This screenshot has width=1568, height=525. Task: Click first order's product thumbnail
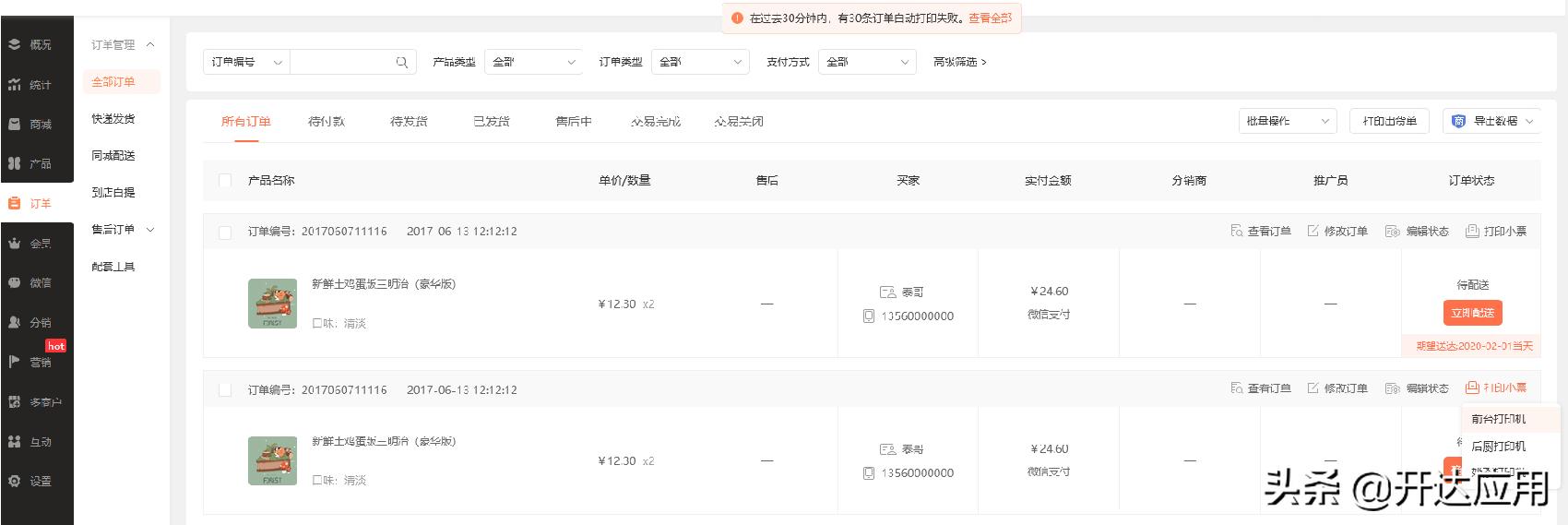pyautogui.click(x=273, y=304)
